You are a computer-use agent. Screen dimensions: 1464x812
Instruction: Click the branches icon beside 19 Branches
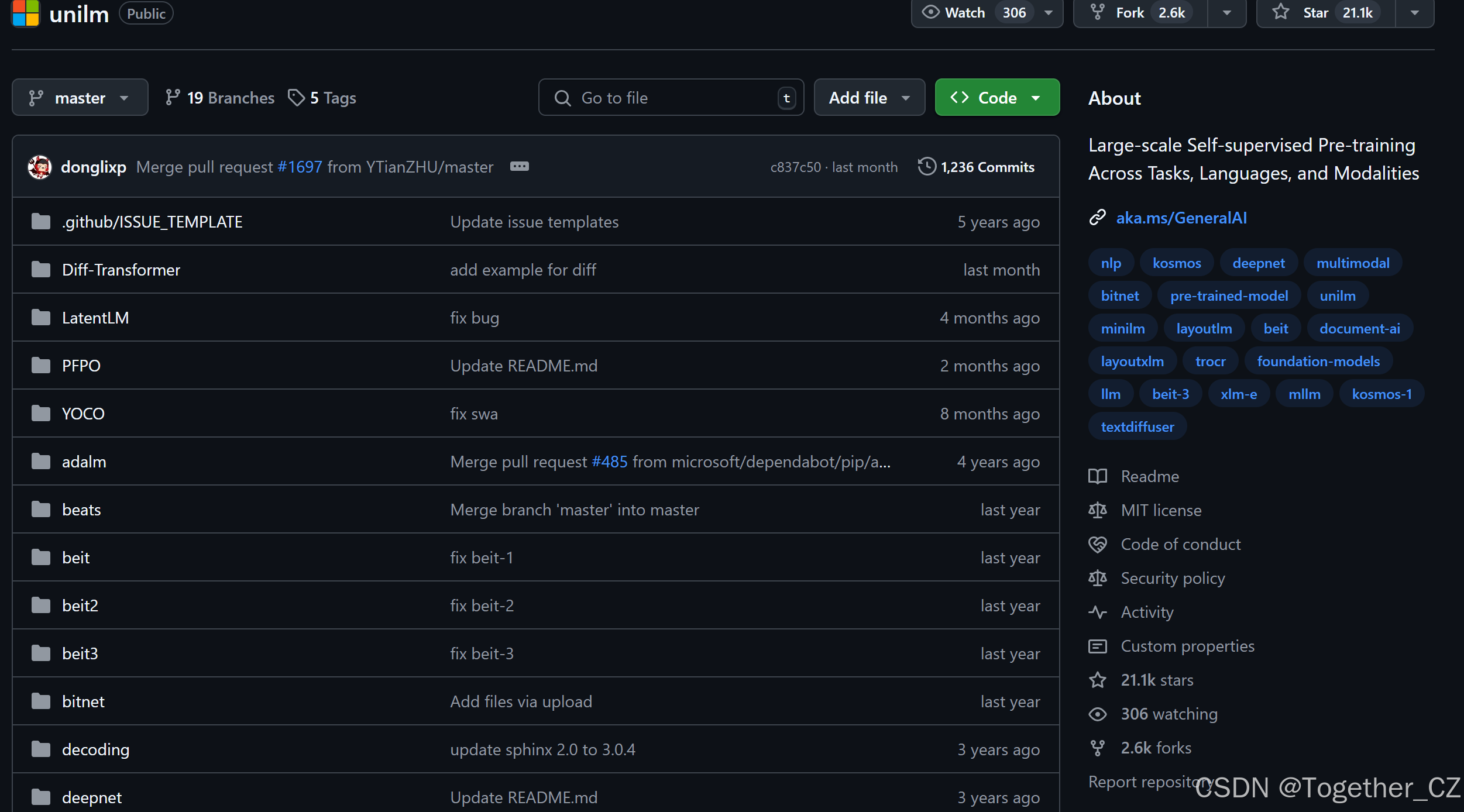[172, 98]
